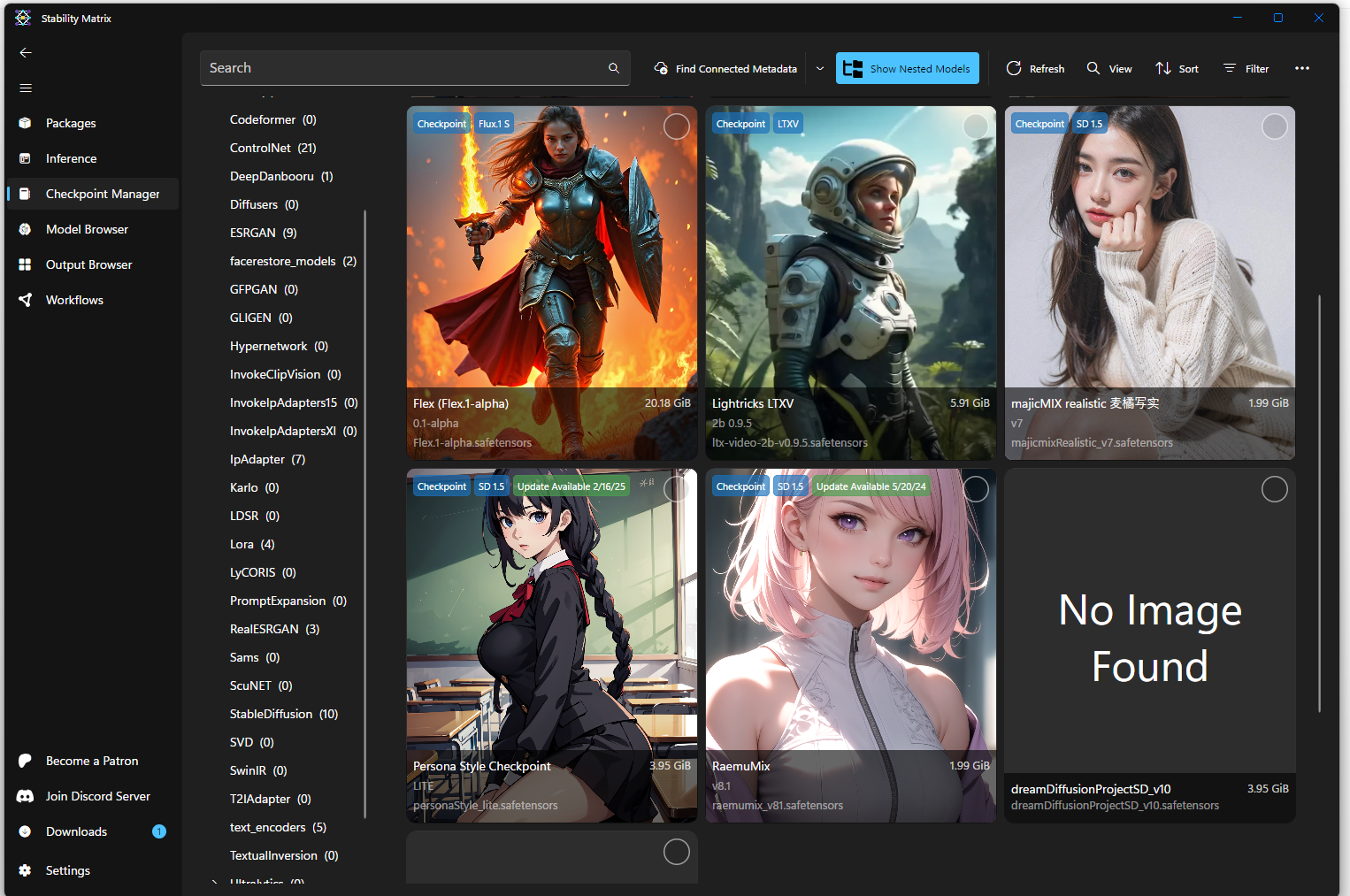Click Find Connected Metadata button
This screenshot has height=896, width=1350.
(725, 68)
